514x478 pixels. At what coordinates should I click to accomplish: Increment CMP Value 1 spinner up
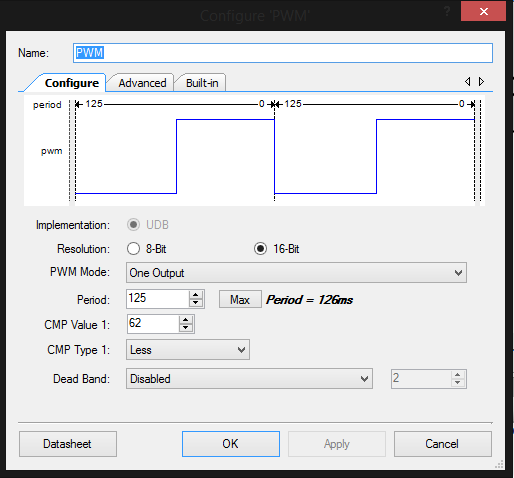click(x=186, y=320)
